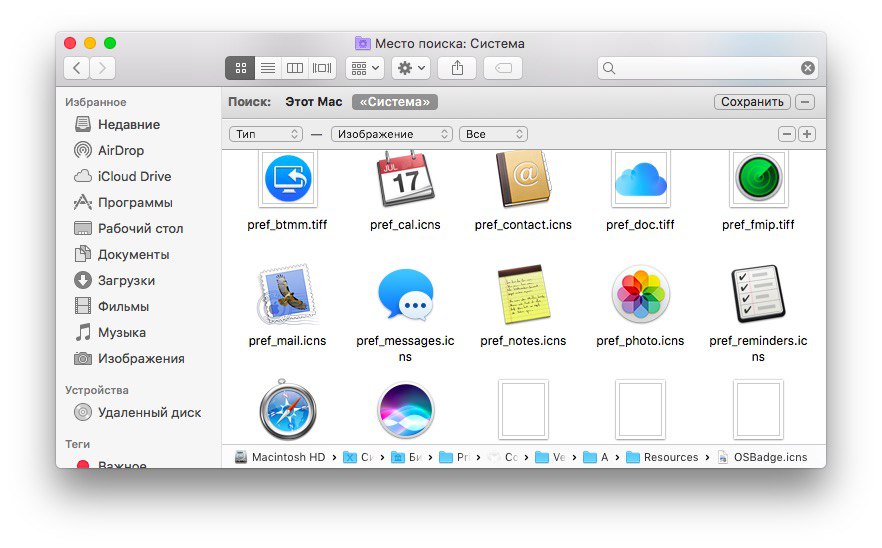Click the Сохранить button
Viewport: 882px width, 548px height.
pos(752,102)
